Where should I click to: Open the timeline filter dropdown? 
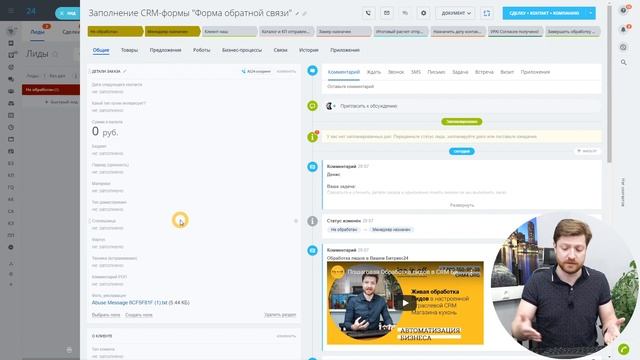click(587, 151)
